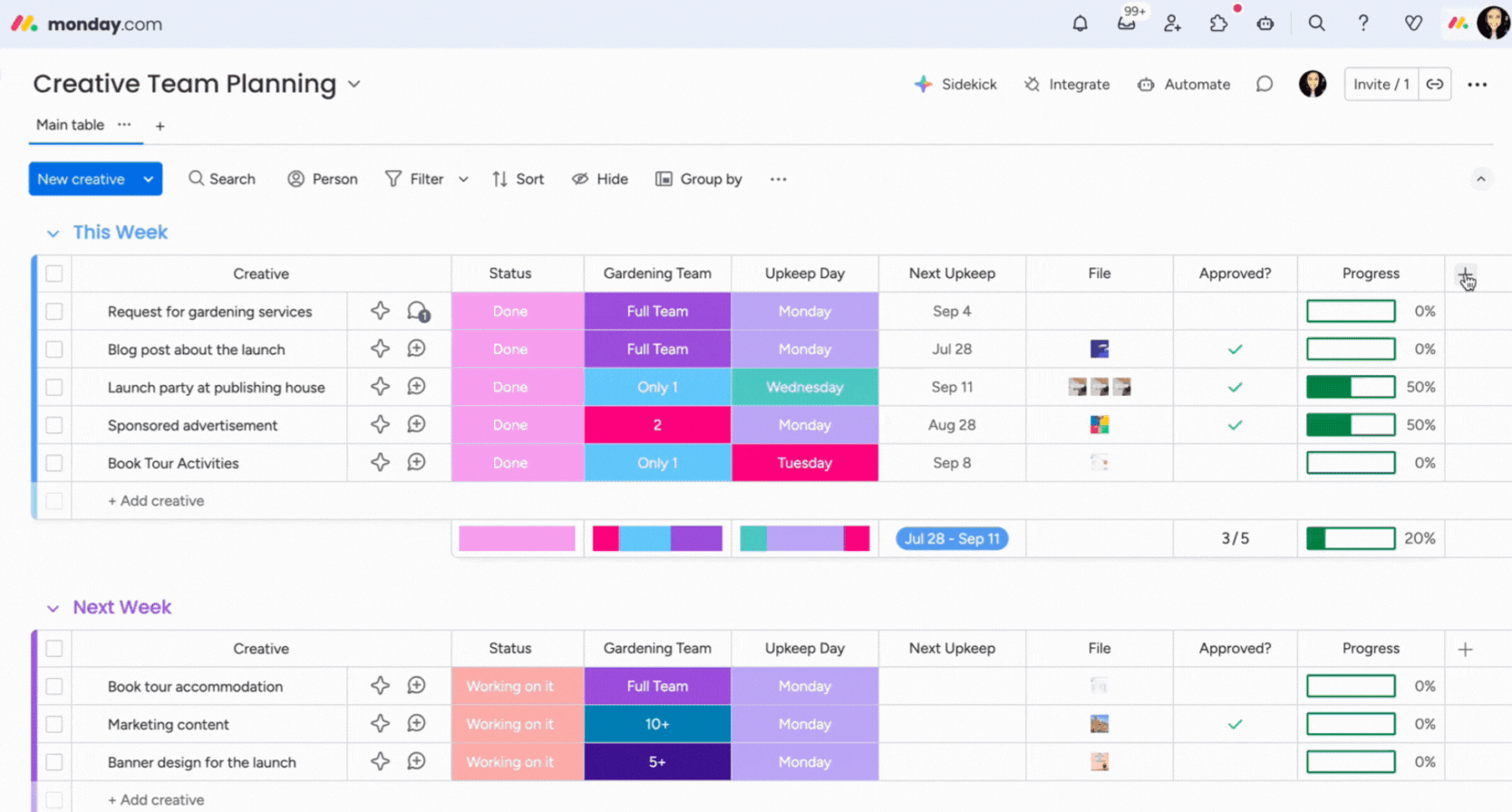Click the Automate button
This screenshot has width=1512, height=812.
(x=1184, y=84)
